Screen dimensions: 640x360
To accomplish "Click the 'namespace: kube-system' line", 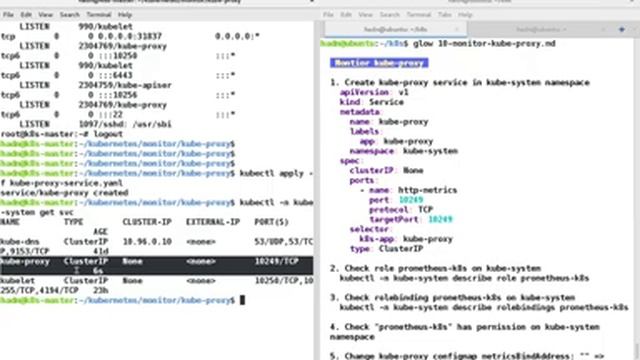I will point(403,151).
